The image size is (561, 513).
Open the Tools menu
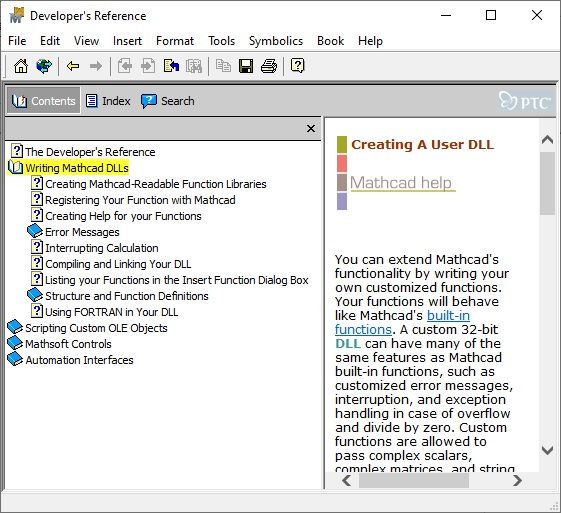pos(221,41)
